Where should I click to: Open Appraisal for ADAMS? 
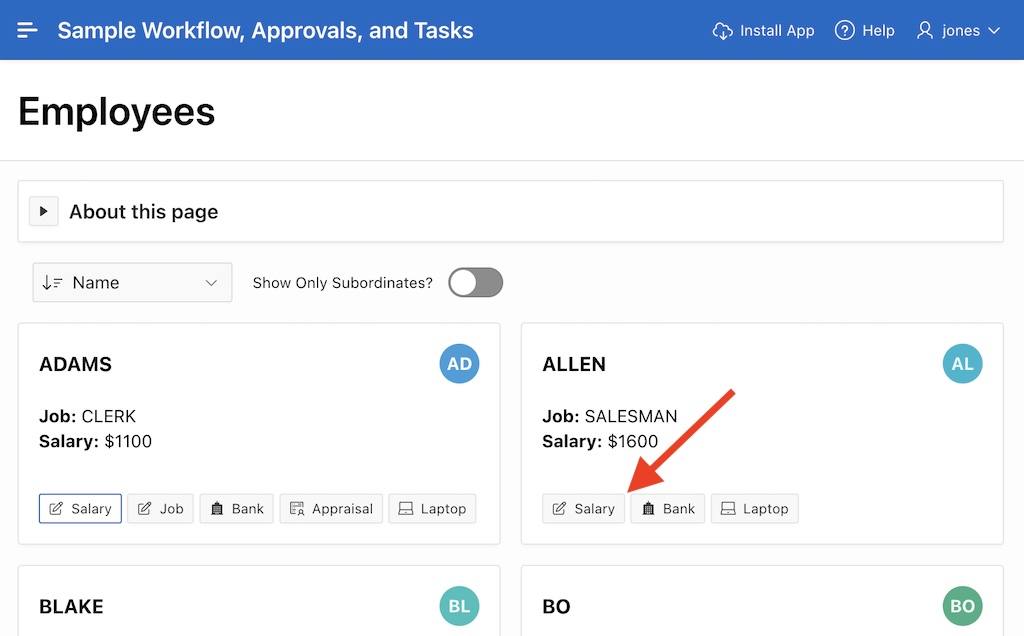coord(330,509)
